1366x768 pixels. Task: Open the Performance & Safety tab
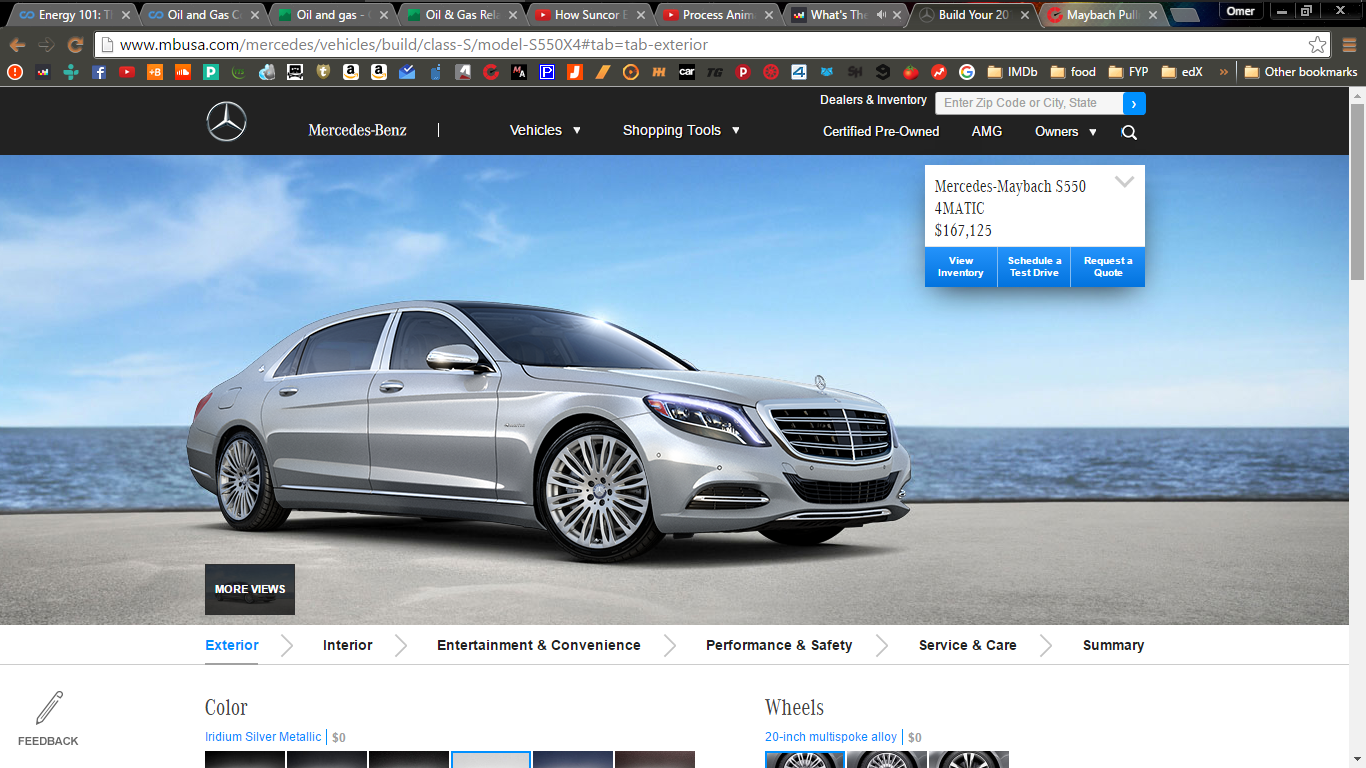pos(779,645)
